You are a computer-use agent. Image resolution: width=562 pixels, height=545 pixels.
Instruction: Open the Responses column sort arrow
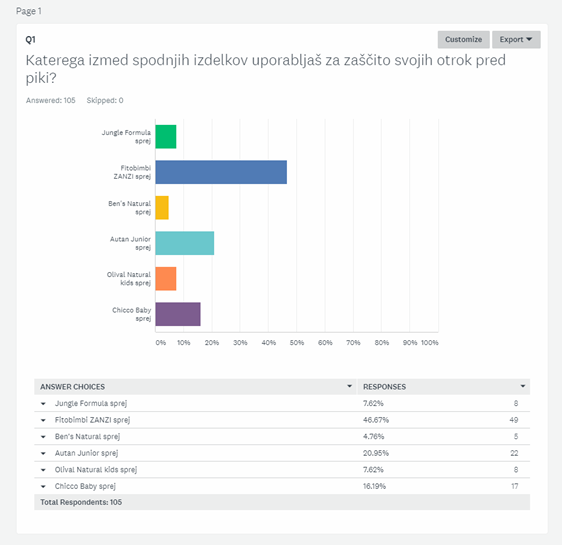point(523,386)
